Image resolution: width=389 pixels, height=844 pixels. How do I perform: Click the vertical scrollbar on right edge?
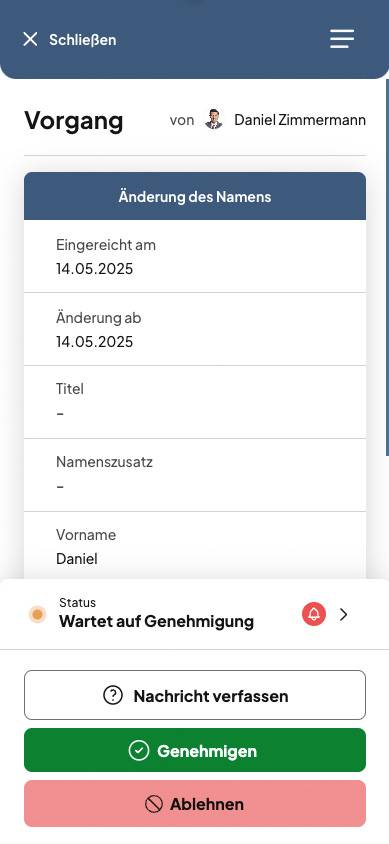pos(387,268)
